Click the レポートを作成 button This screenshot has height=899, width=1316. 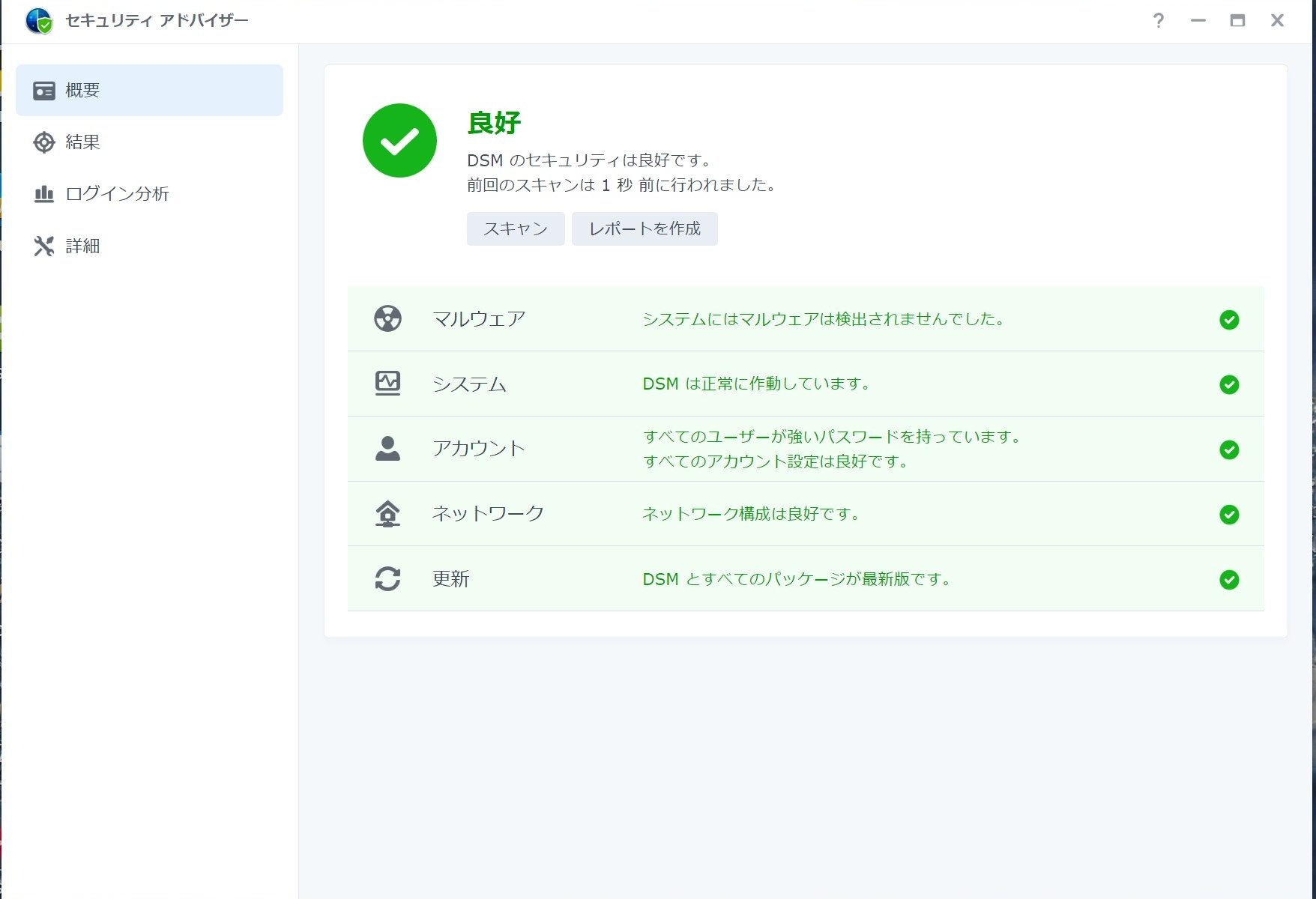click(645, 228)
